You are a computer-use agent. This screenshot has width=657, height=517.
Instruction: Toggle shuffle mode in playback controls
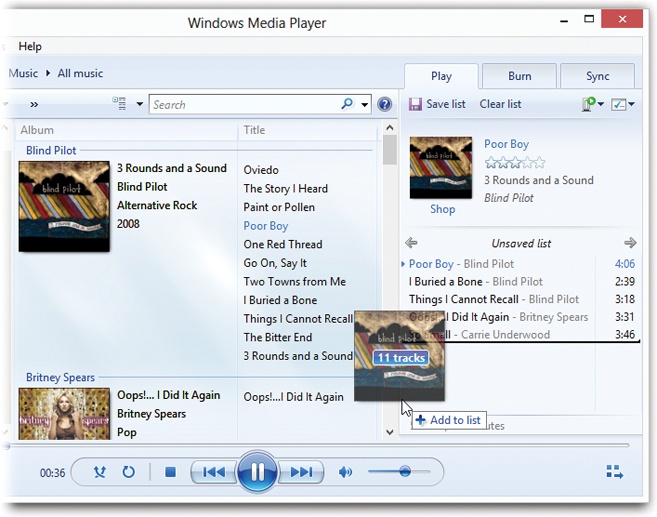click(100, 472)
